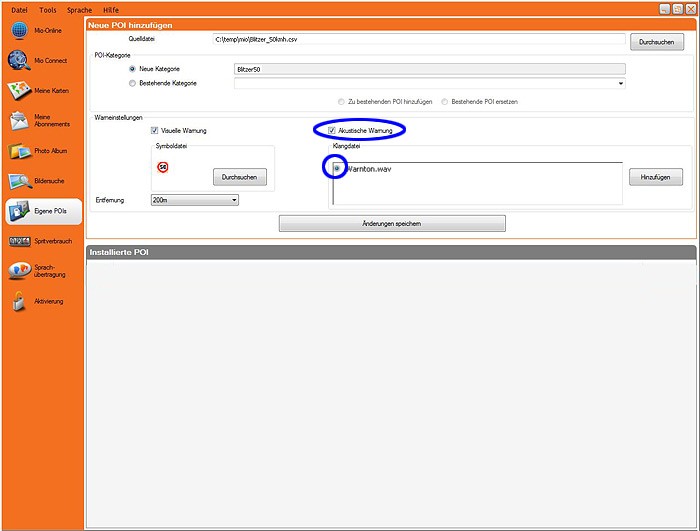This screenshot has width=700, height=531.
Task: Open the Aktivierung padlock icon
Action: pyautogui.click(x=19, y=301)
